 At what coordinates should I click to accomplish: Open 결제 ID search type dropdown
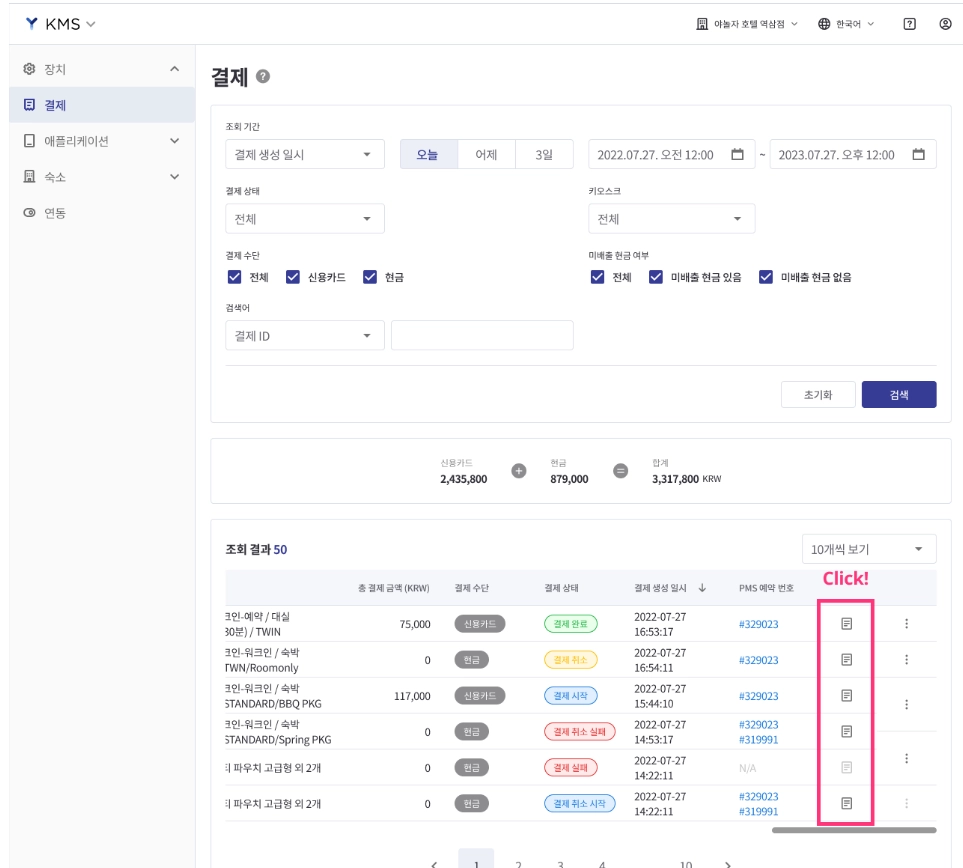[x=305, y=335]
